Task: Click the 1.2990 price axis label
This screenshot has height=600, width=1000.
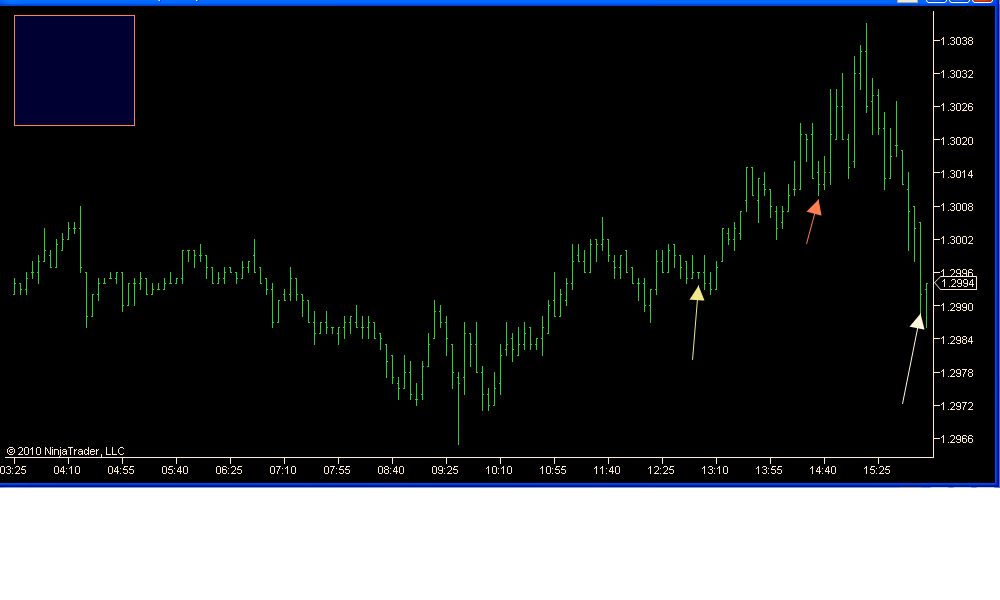Action: [x=957, y=307]
